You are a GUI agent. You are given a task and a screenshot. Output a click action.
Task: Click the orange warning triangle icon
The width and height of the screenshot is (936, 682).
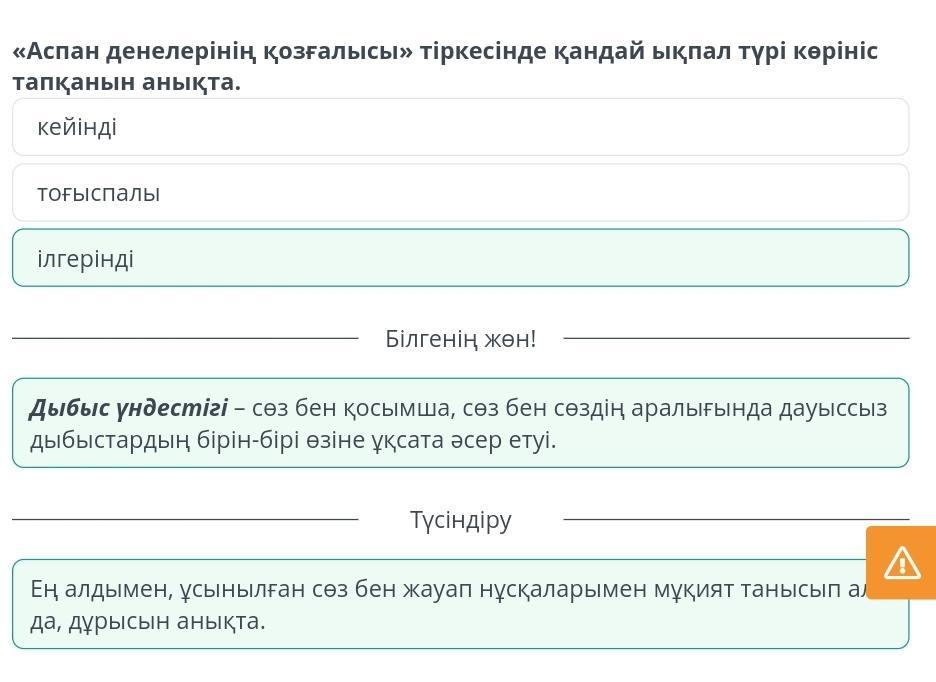pos(902,563)
